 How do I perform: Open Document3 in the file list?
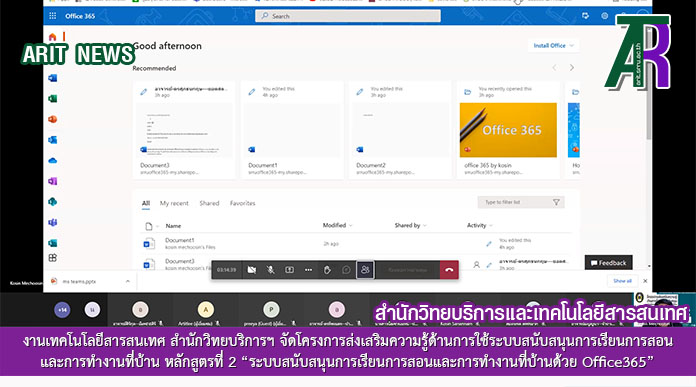179,261
